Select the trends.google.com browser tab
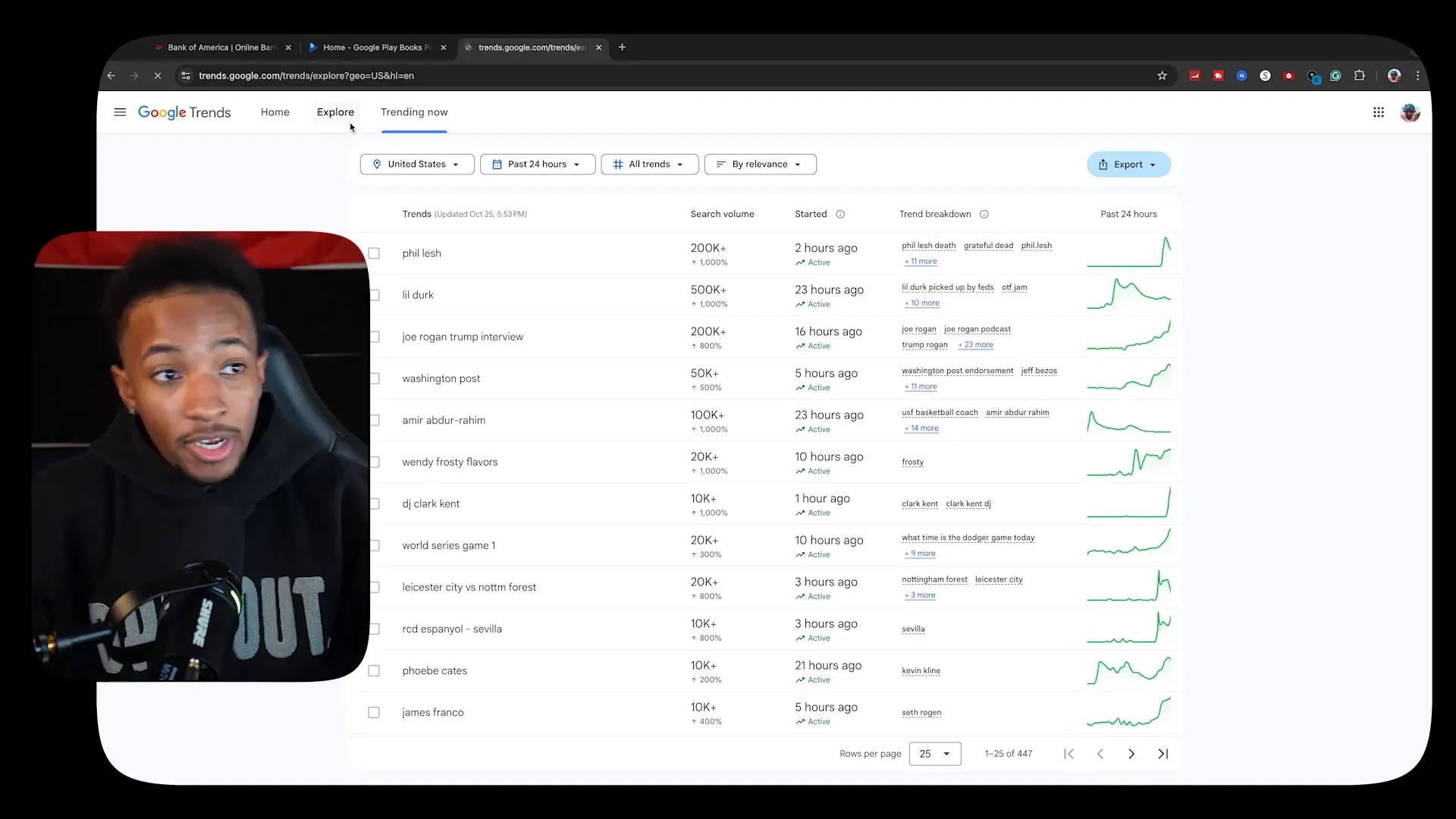 (532, 47)
